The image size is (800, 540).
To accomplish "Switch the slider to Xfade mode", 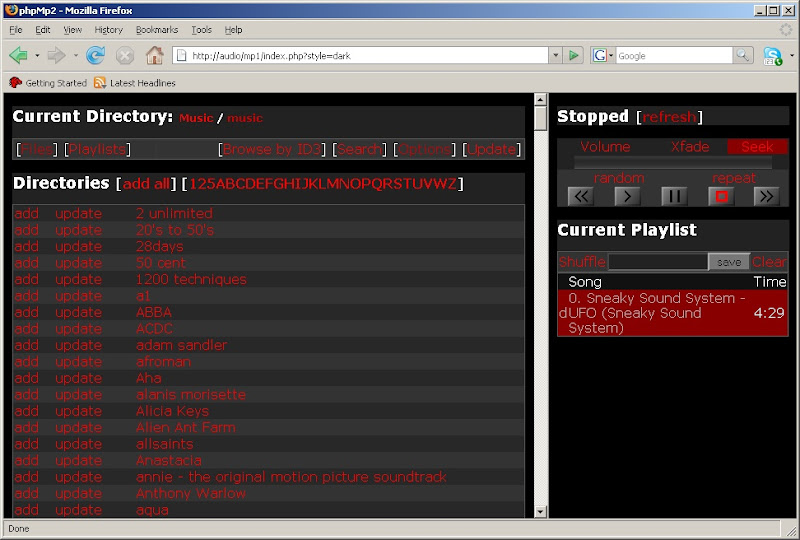I will (690, 147).
